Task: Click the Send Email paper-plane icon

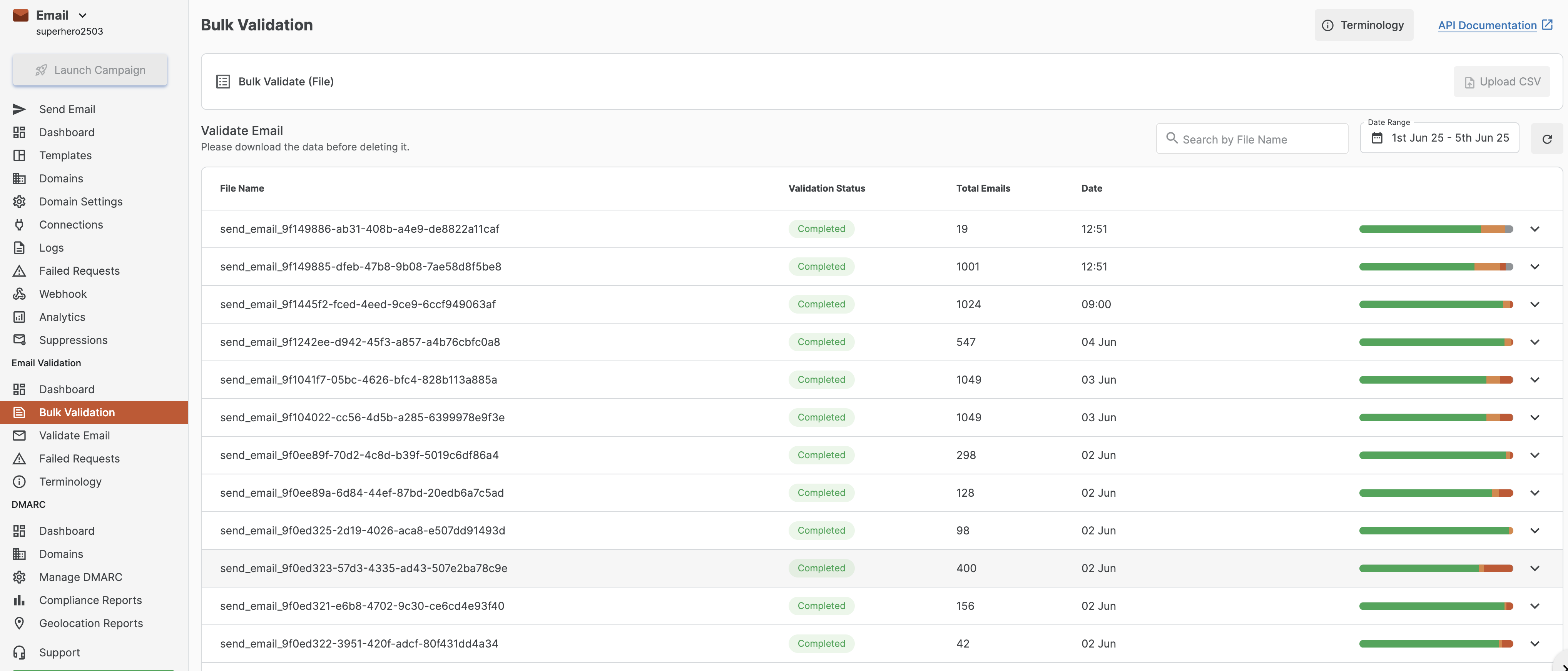Action: tap(20, 110)
